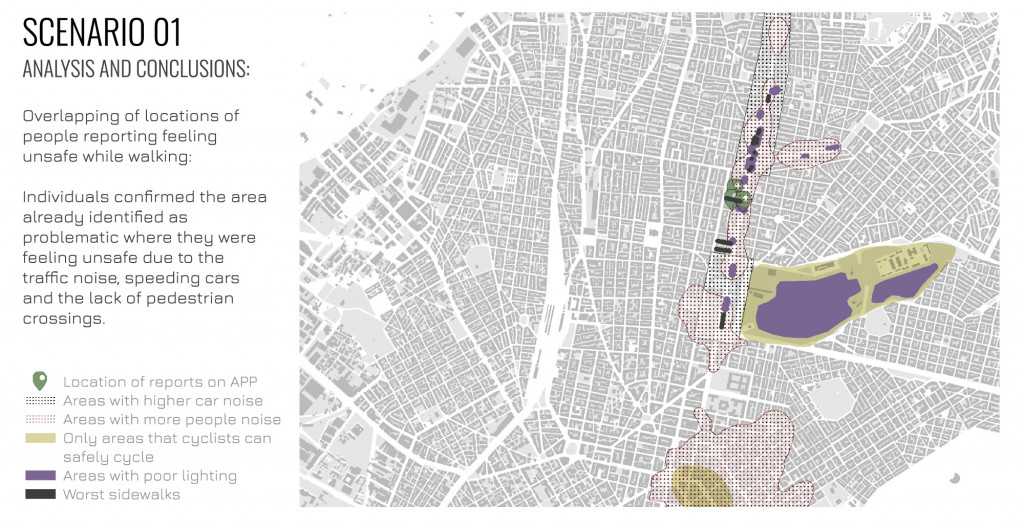Select the red dotted people noise legend swatch
Image resolution: width=1024 pixels, height=527 pixels.
(39, 419)
